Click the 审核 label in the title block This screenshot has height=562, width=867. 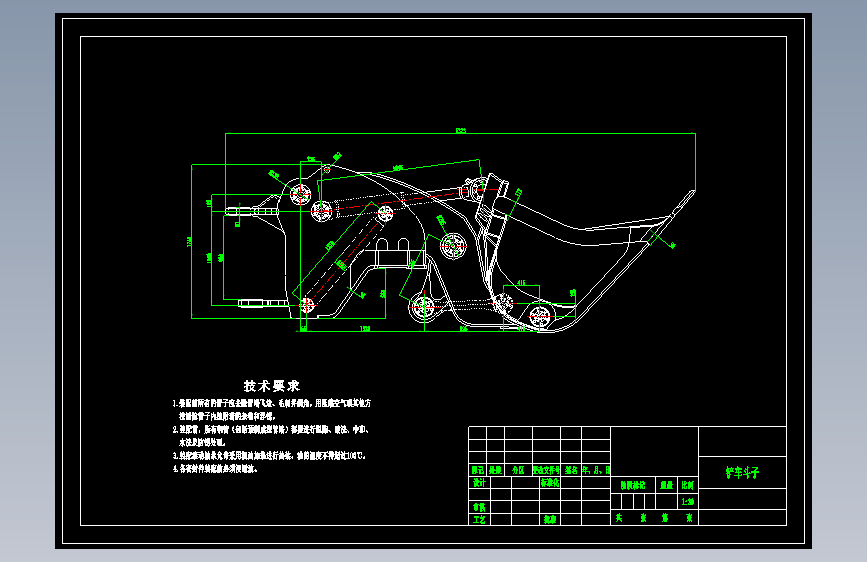479,507
